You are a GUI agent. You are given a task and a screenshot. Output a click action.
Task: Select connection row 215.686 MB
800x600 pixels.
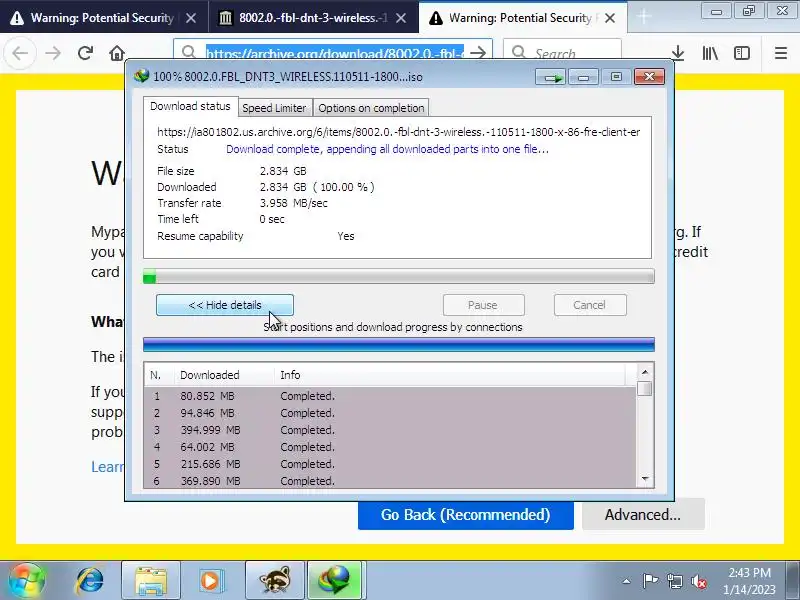pyautogui.click(x=390, y=464)
